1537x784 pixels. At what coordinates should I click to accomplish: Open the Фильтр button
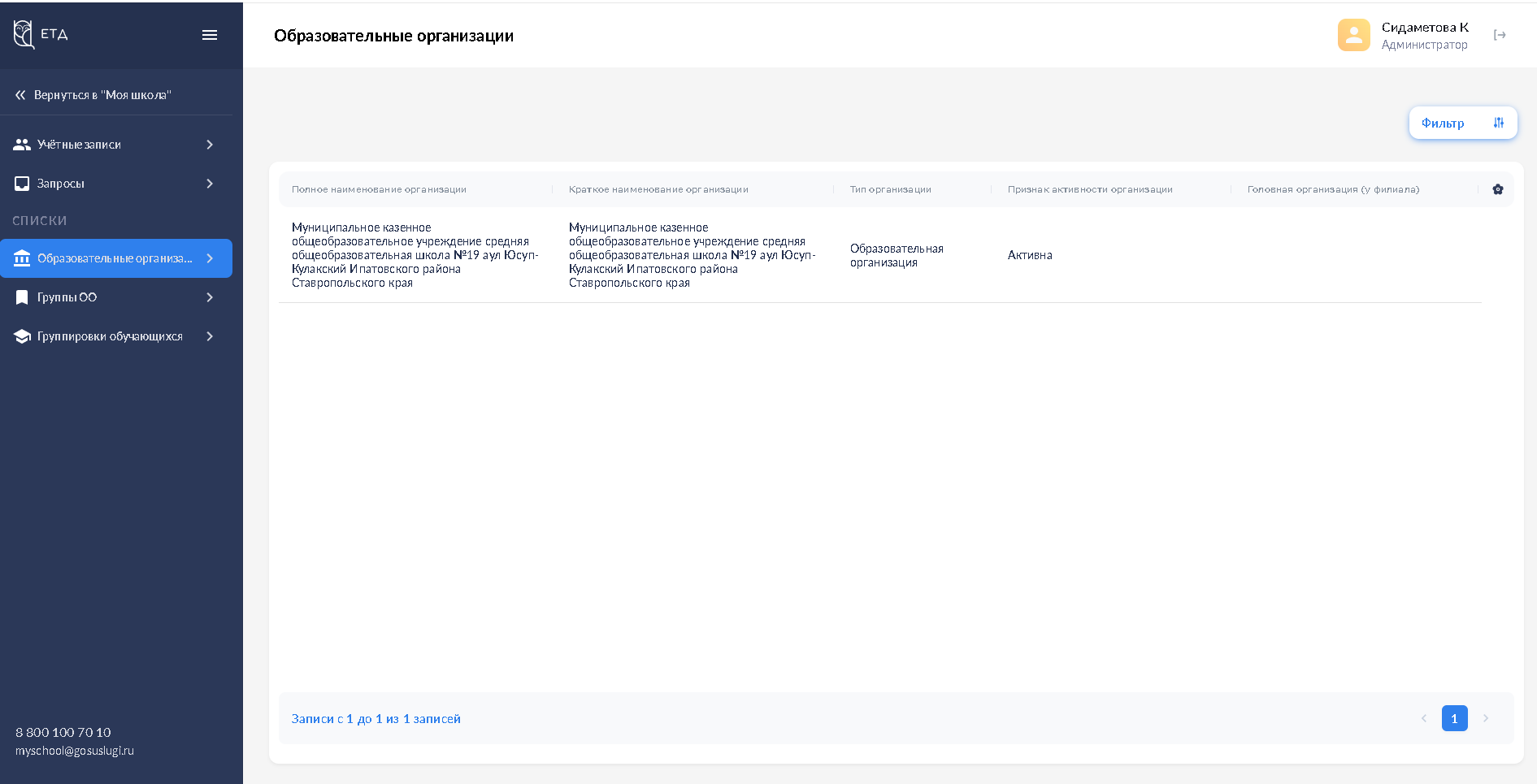pyautogui.click(x=1461, y=123)
